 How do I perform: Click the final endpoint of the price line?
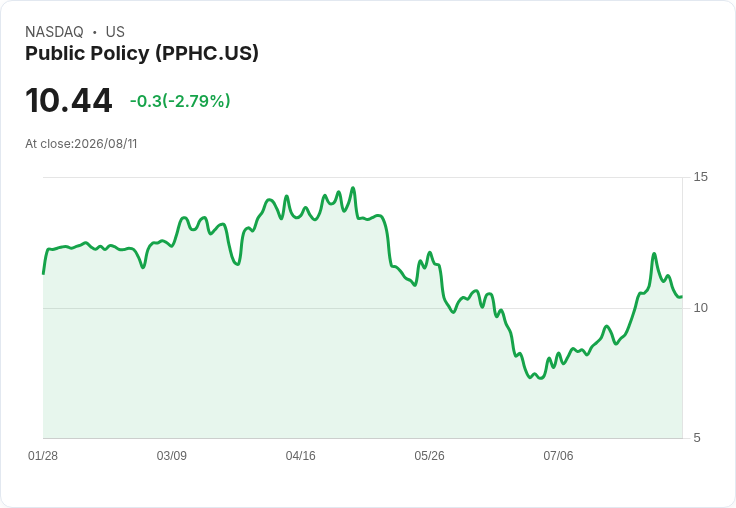(x=682, y=296)
